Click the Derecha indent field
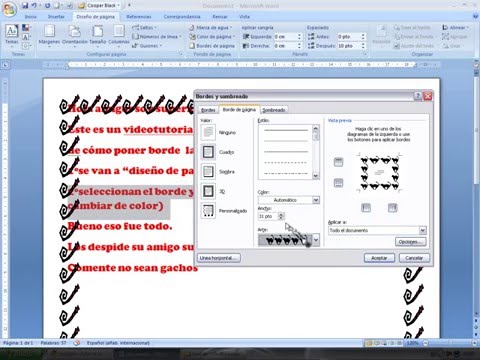Image resolution: width=480 pixels, height=360 pixels. coord(287,46)
